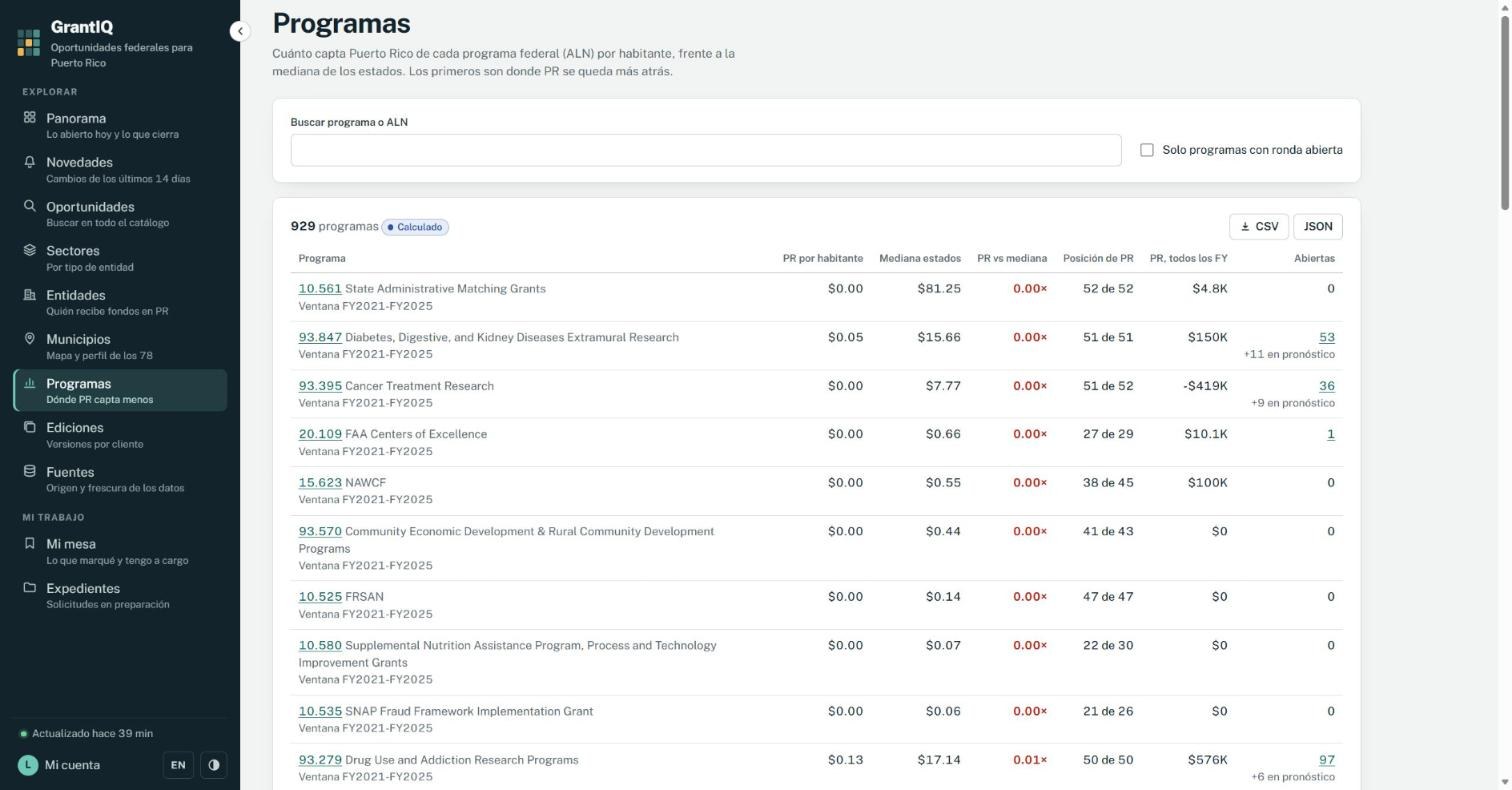
Task: Focus the Buscar programa o ALN field
Action: (706, 150)
